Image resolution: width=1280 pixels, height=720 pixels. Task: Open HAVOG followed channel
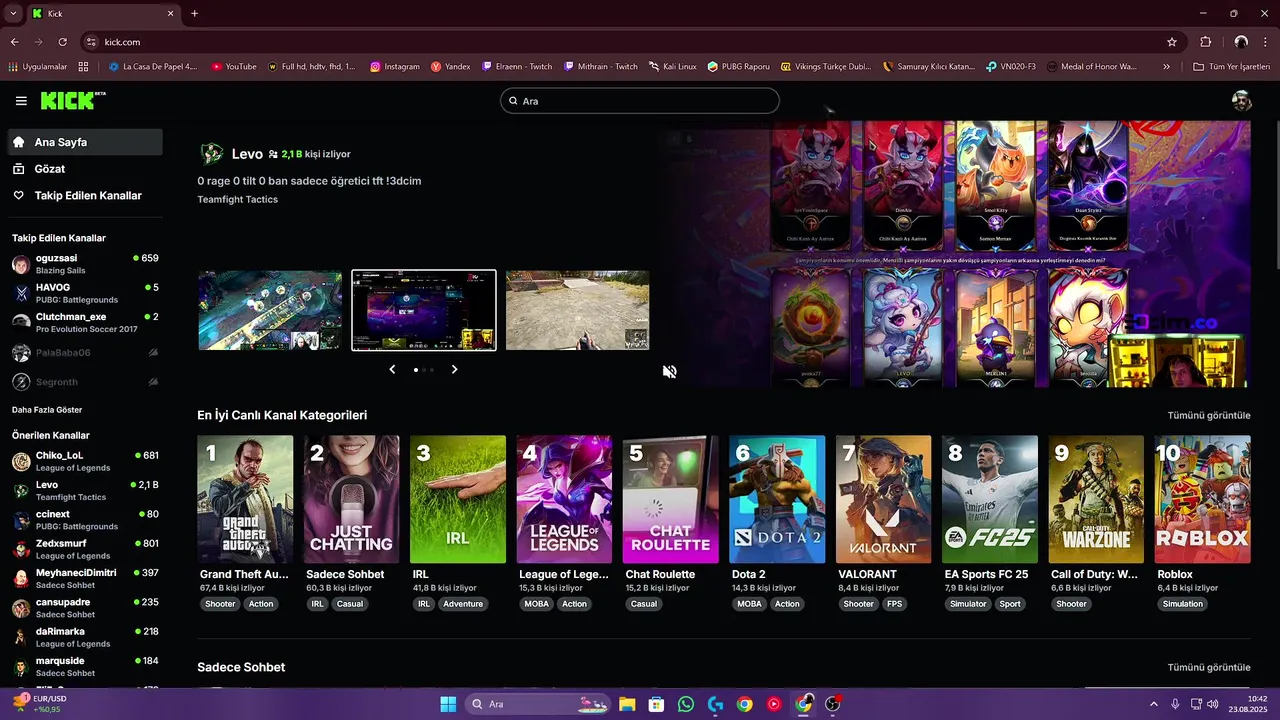[85, 293]
